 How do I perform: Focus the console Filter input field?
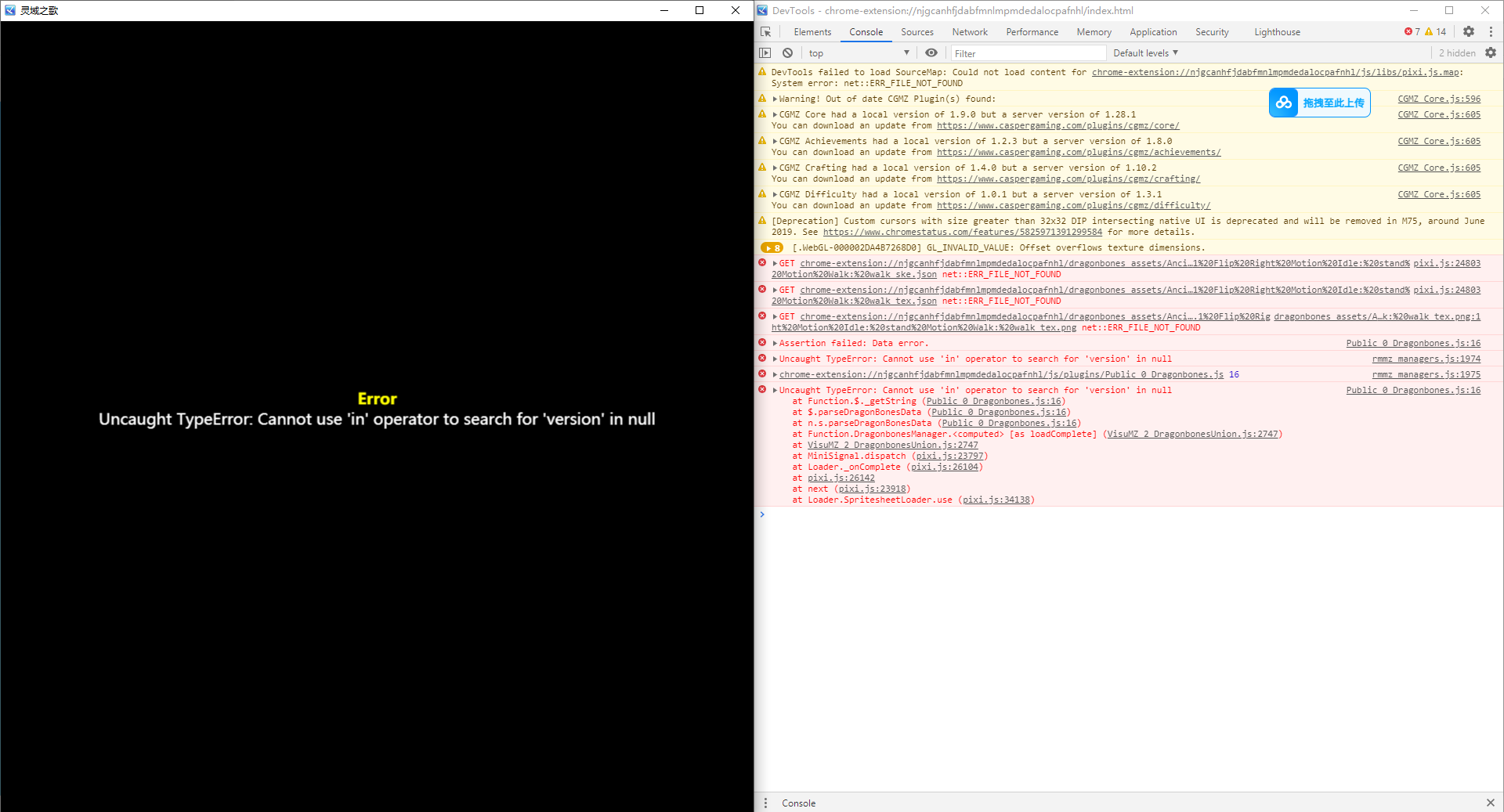[1029, 53]
